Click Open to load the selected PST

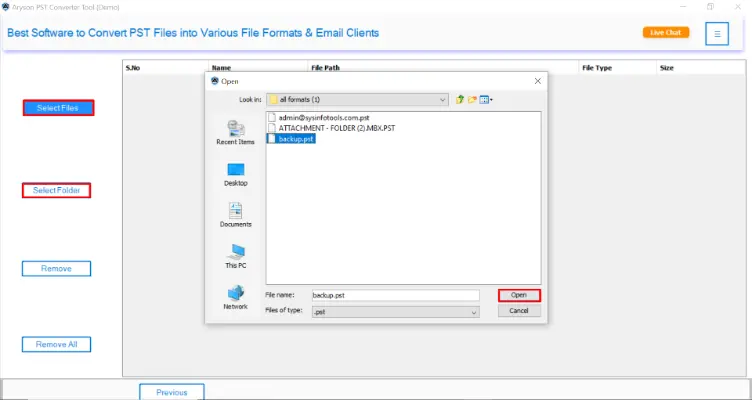(x=519, y=295)
